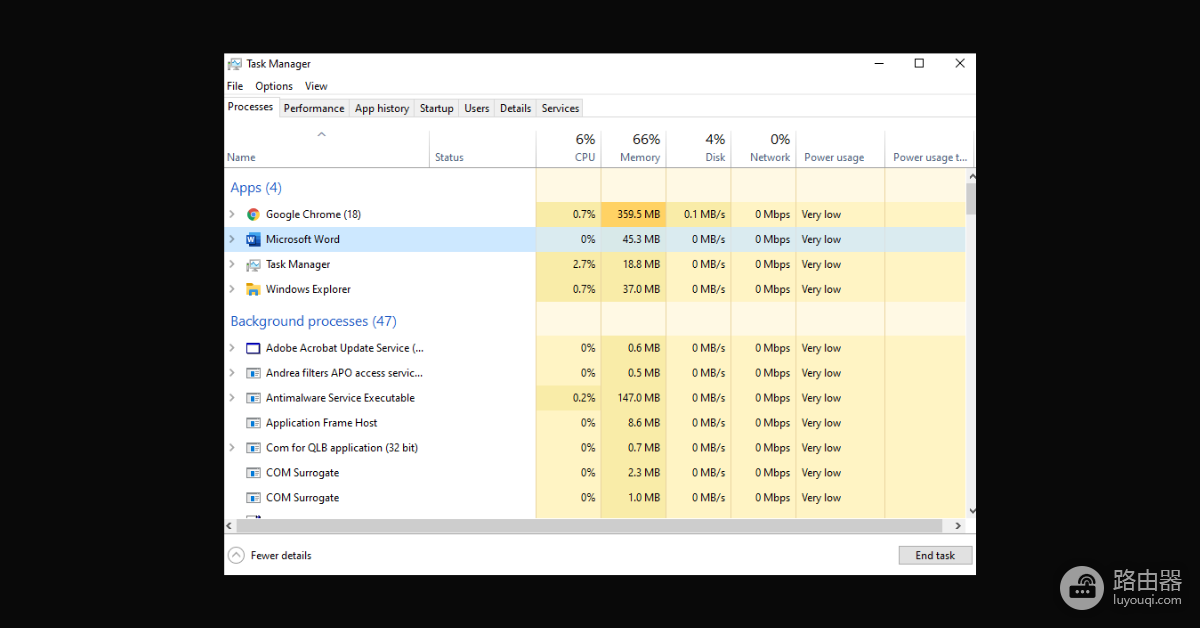Sort by the Disk column header
Viewport: 1200px width, 628px height.
tap(699, 148)
